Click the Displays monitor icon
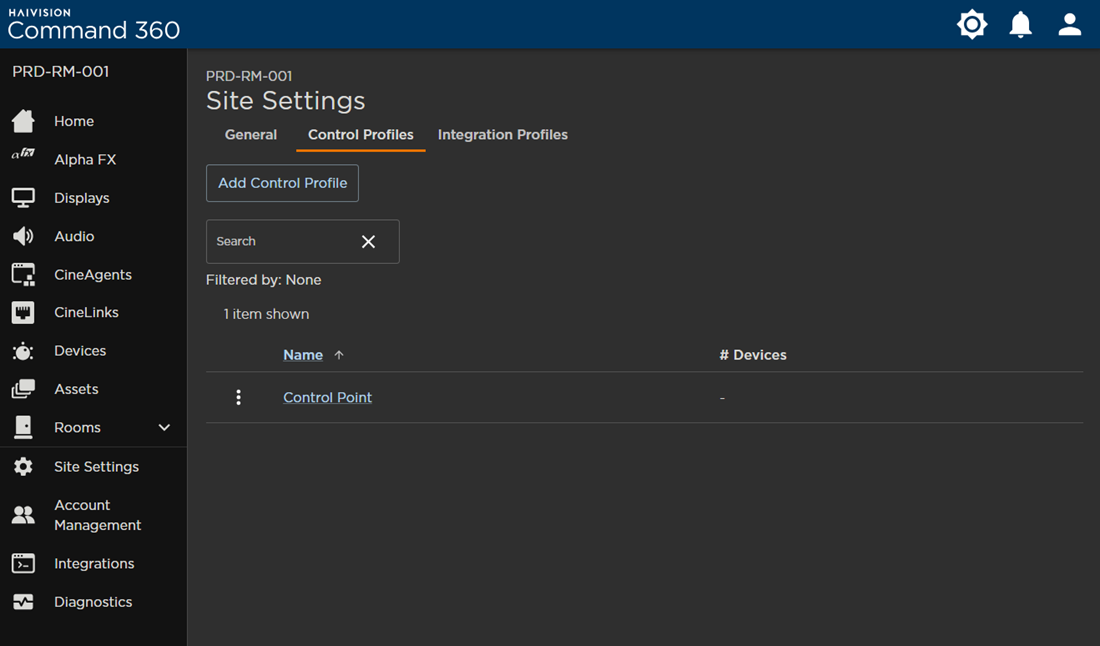This screenshot has height=646, width=1100. (x=23, y=198)
